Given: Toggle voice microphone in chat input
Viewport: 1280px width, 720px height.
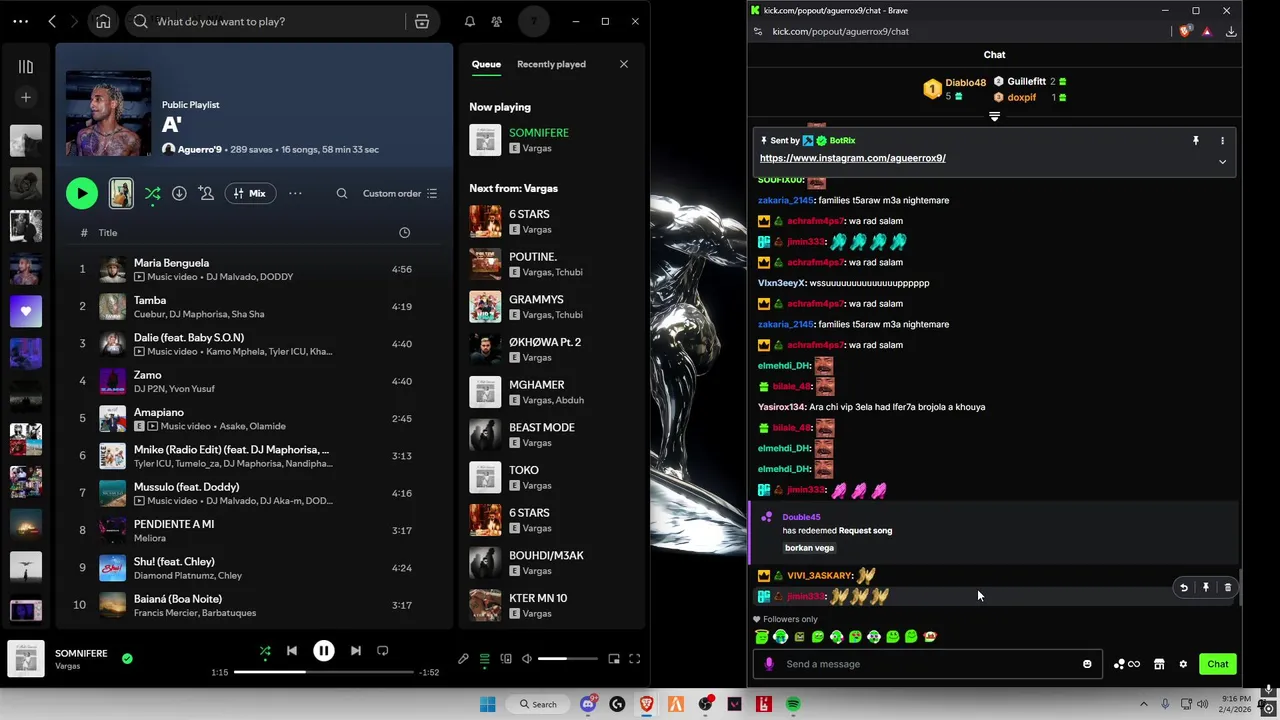Looking at the screenshot, I should 769,664.
